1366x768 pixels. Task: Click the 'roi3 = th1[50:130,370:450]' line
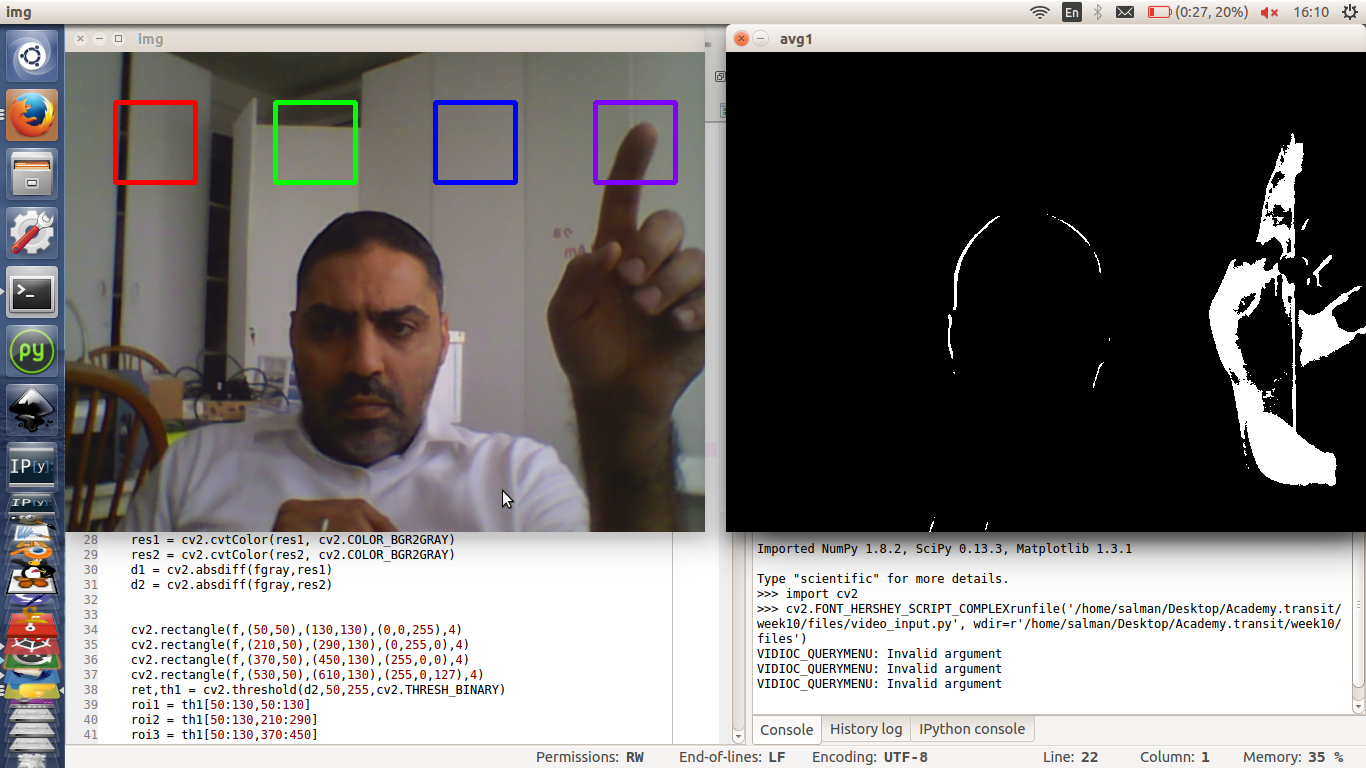[x=224, y=735]
